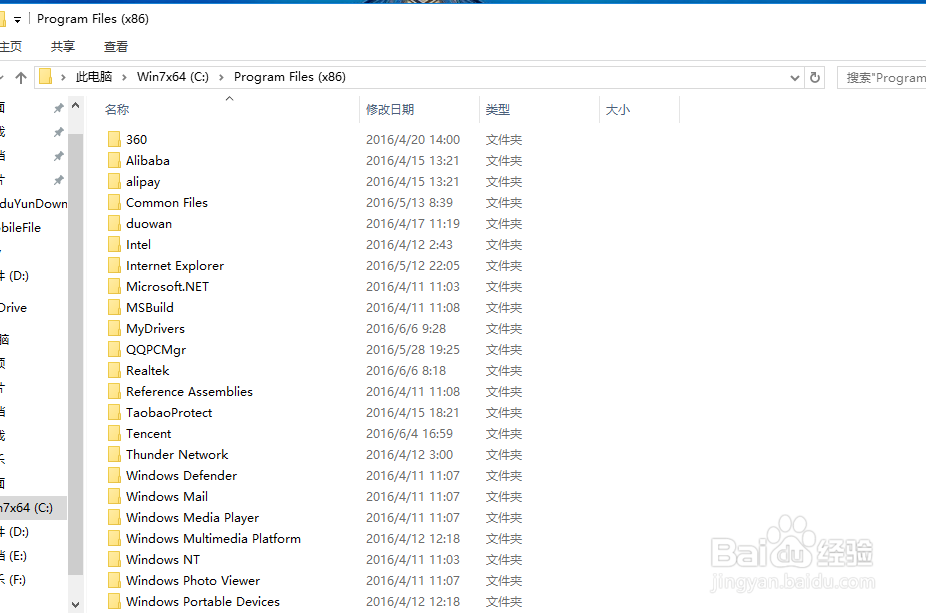926x614 pixels.
Task: Select the Windows Portable Devices folder name
Action: 203,602
